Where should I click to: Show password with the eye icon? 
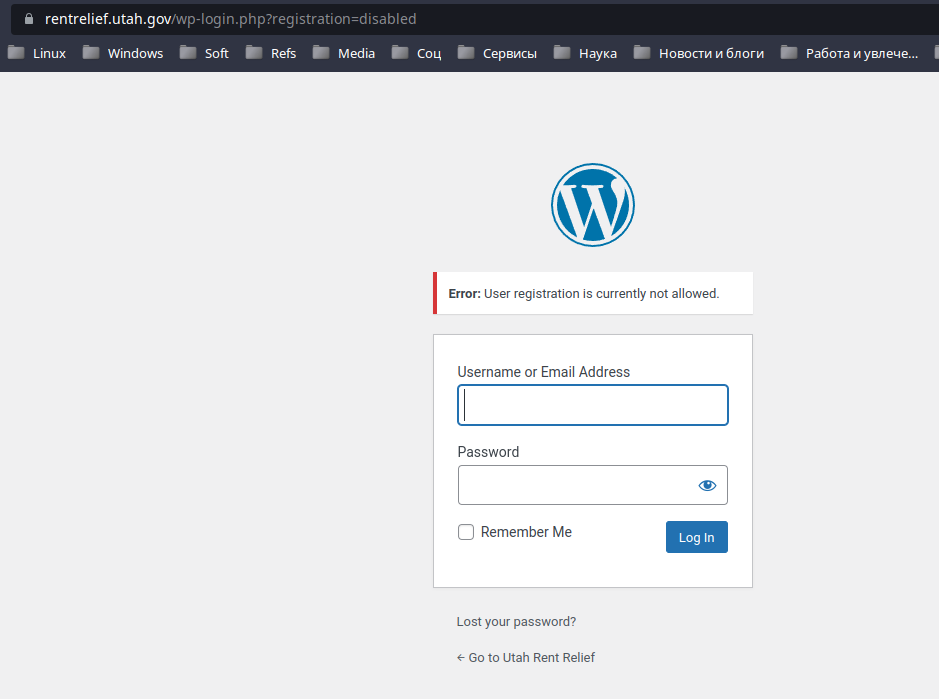(x=707, y=485)
